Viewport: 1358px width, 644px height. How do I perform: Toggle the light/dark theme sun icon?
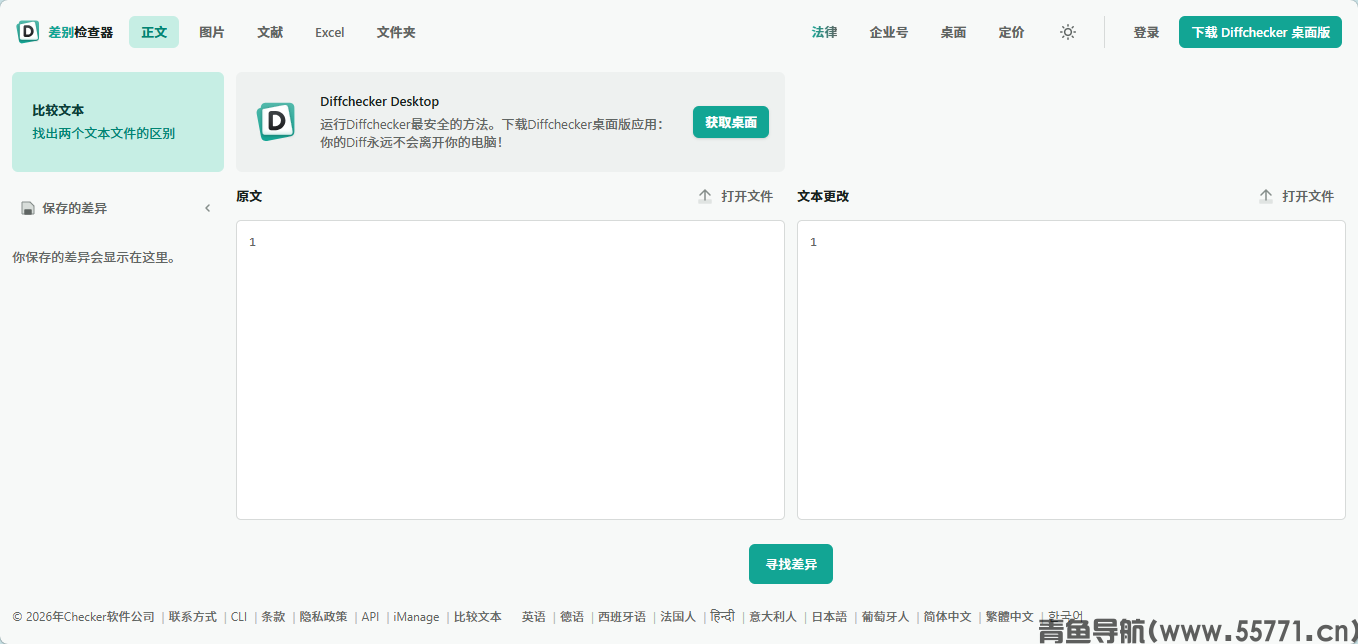(x=1068, y=32)
